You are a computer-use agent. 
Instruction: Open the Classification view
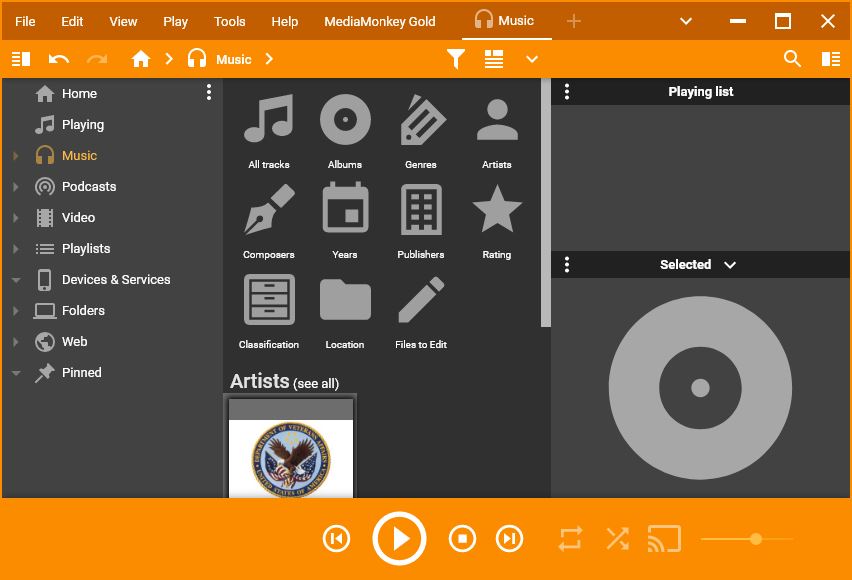269,311
